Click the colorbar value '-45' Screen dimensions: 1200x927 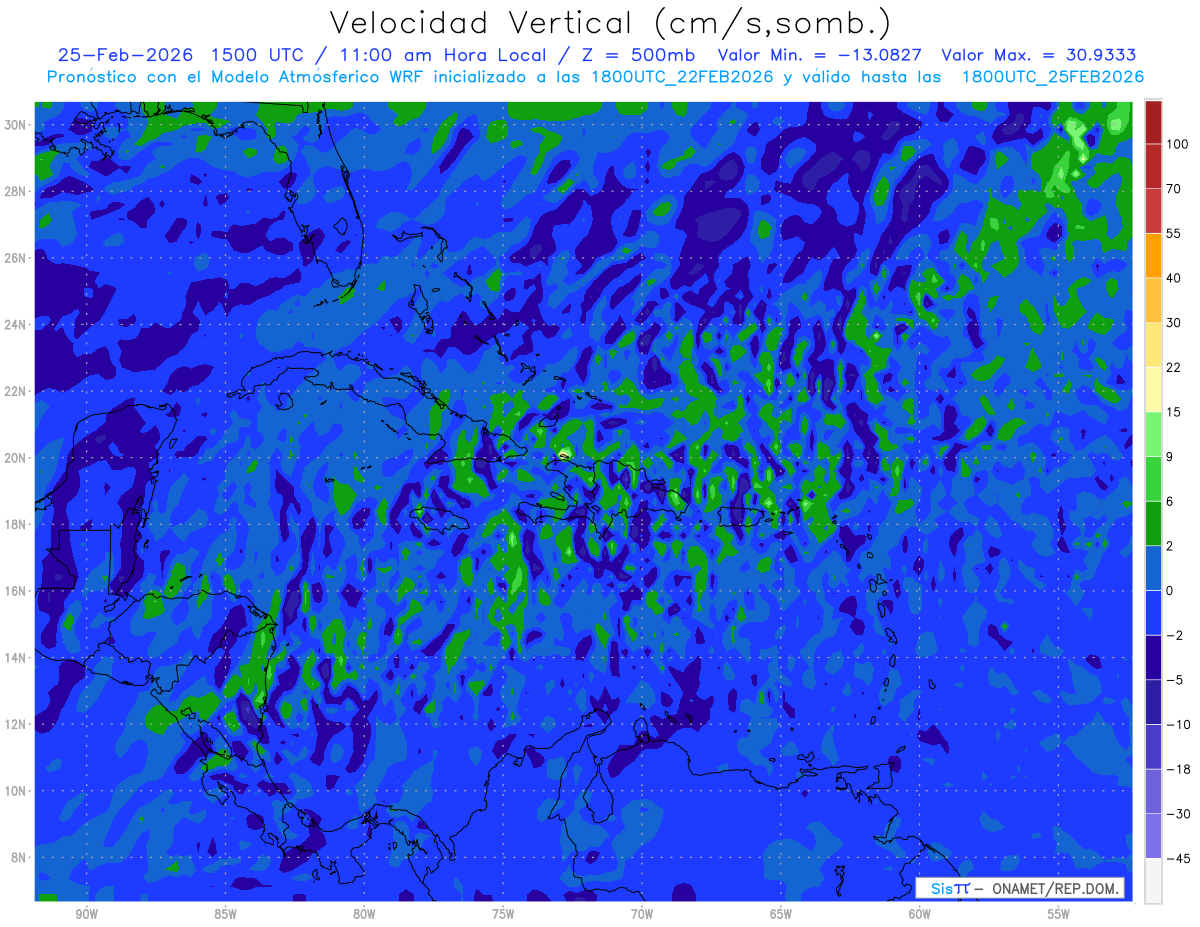pyautogui.click(x=1178, y=858)
